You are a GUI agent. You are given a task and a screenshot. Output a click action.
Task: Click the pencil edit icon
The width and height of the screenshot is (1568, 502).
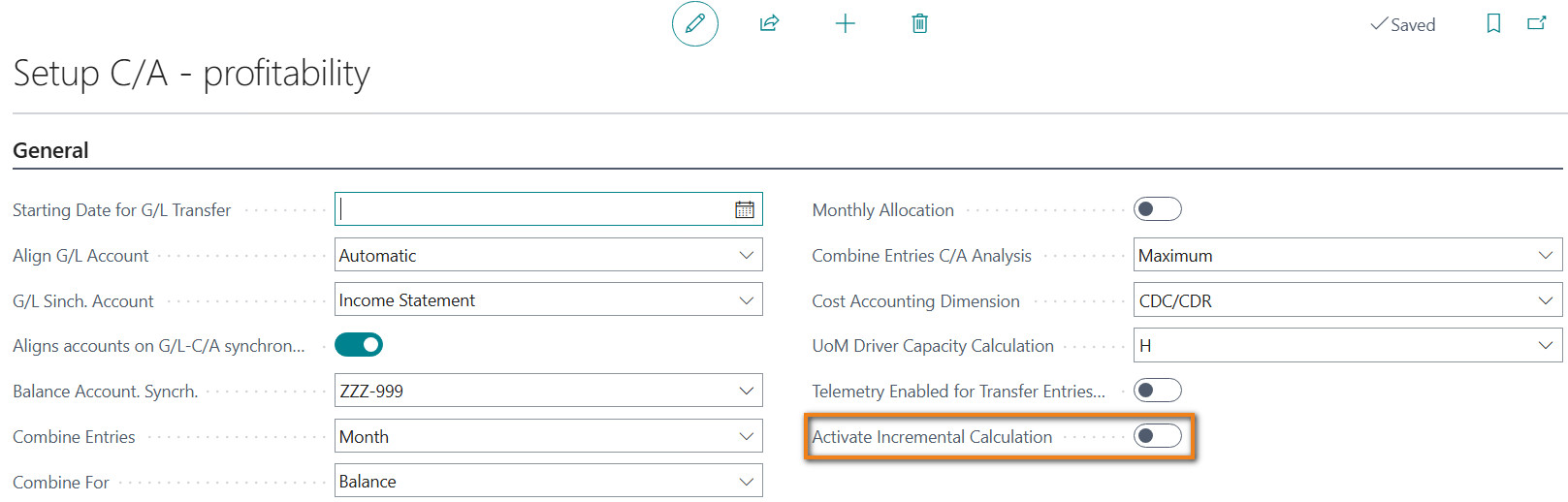[695, 23]
